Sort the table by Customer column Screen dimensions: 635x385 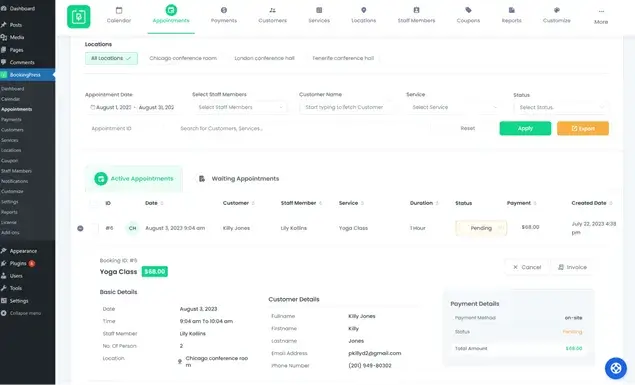click(239, 203)
